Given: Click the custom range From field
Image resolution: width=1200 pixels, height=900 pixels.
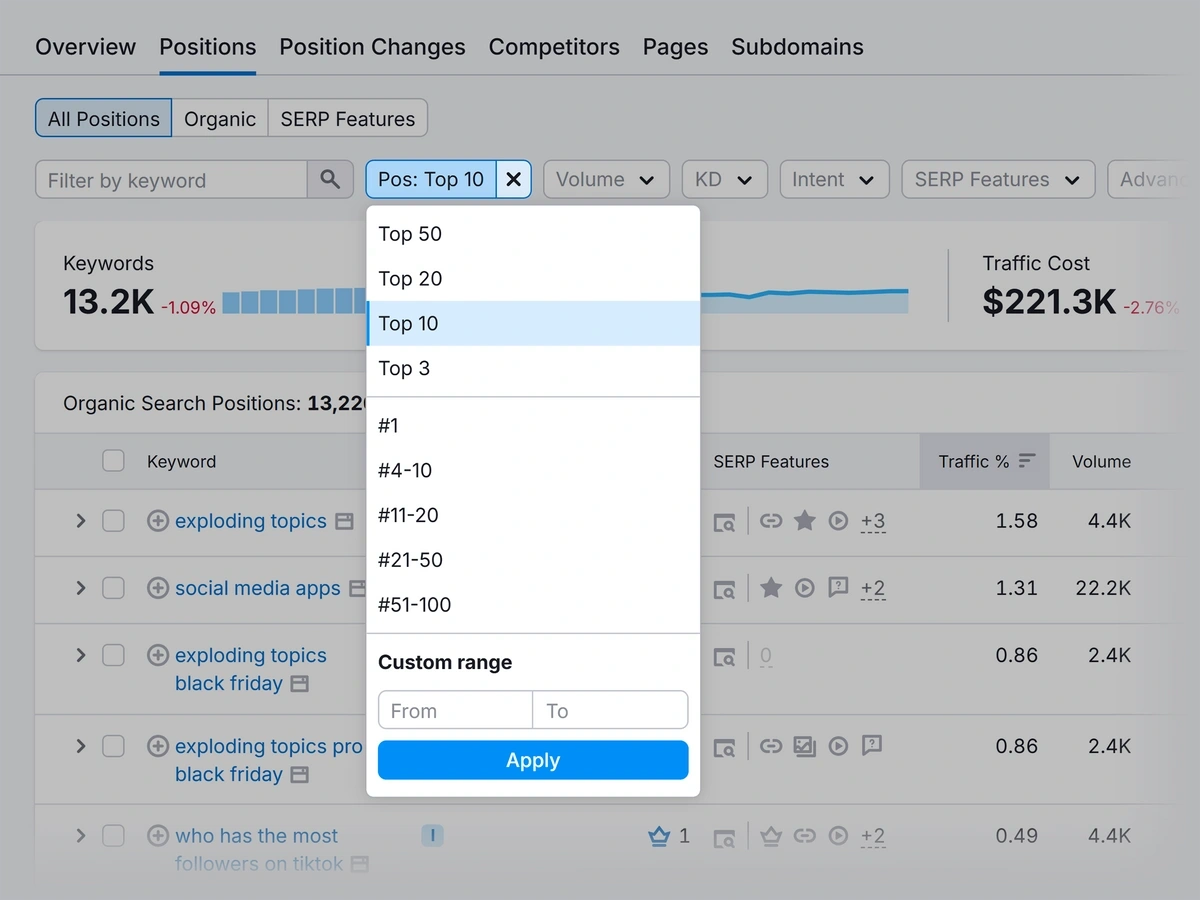Looking at the screenshot, I should (x=455, y=711).
